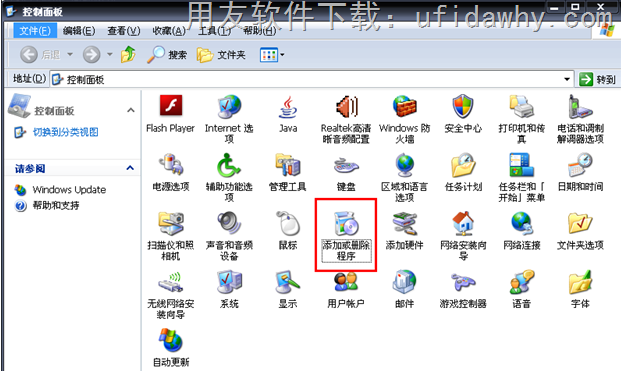Open 鼠标 icon
Screen dimensions: 621x371
tap(288, 223)
